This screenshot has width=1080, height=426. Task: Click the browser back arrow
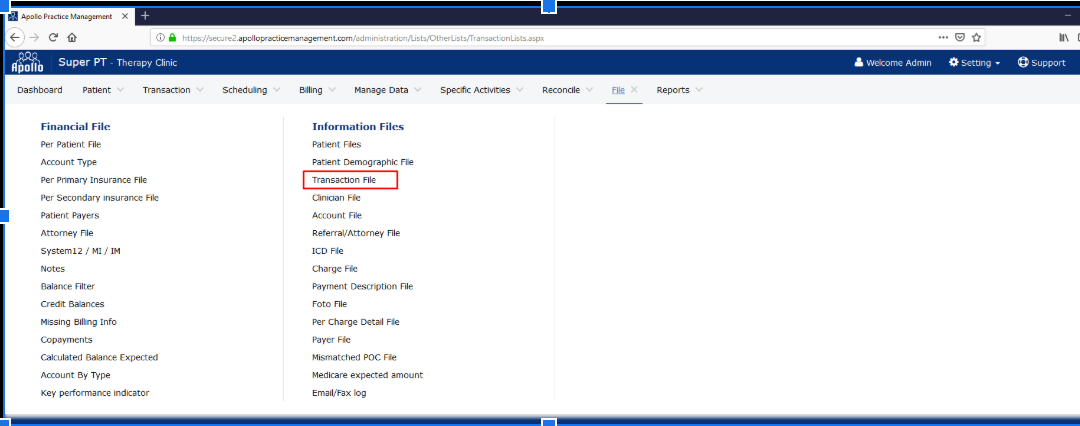(x=15, y=37)
